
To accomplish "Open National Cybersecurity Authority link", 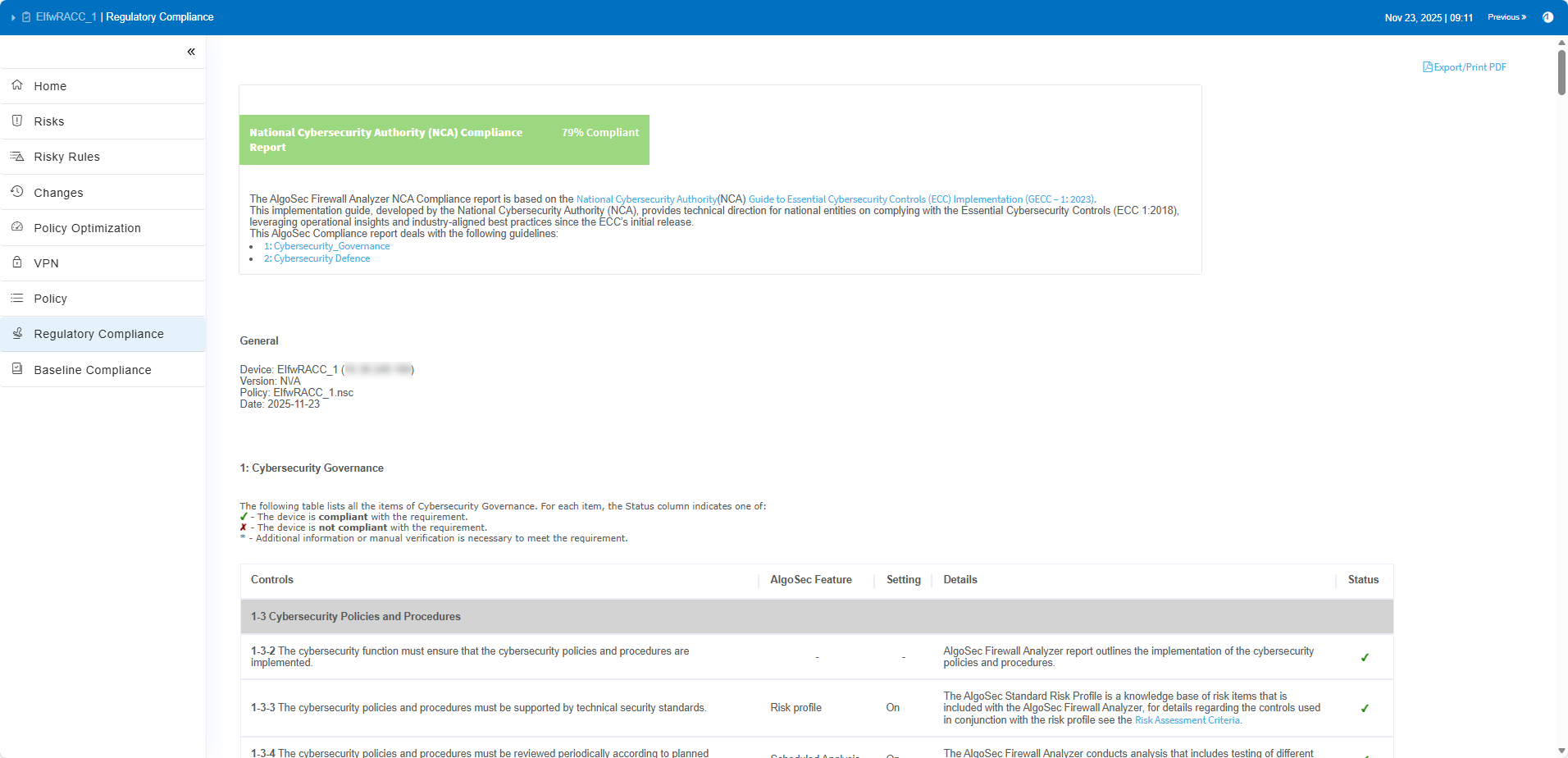I will (x=646, y=199).
